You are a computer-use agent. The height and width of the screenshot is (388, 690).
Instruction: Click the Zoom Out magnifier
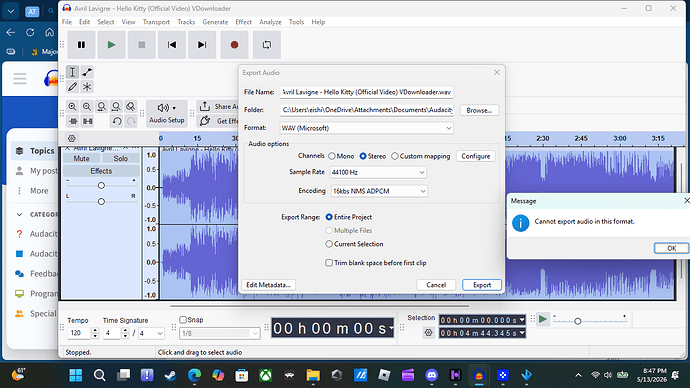(x=87, y=106)
